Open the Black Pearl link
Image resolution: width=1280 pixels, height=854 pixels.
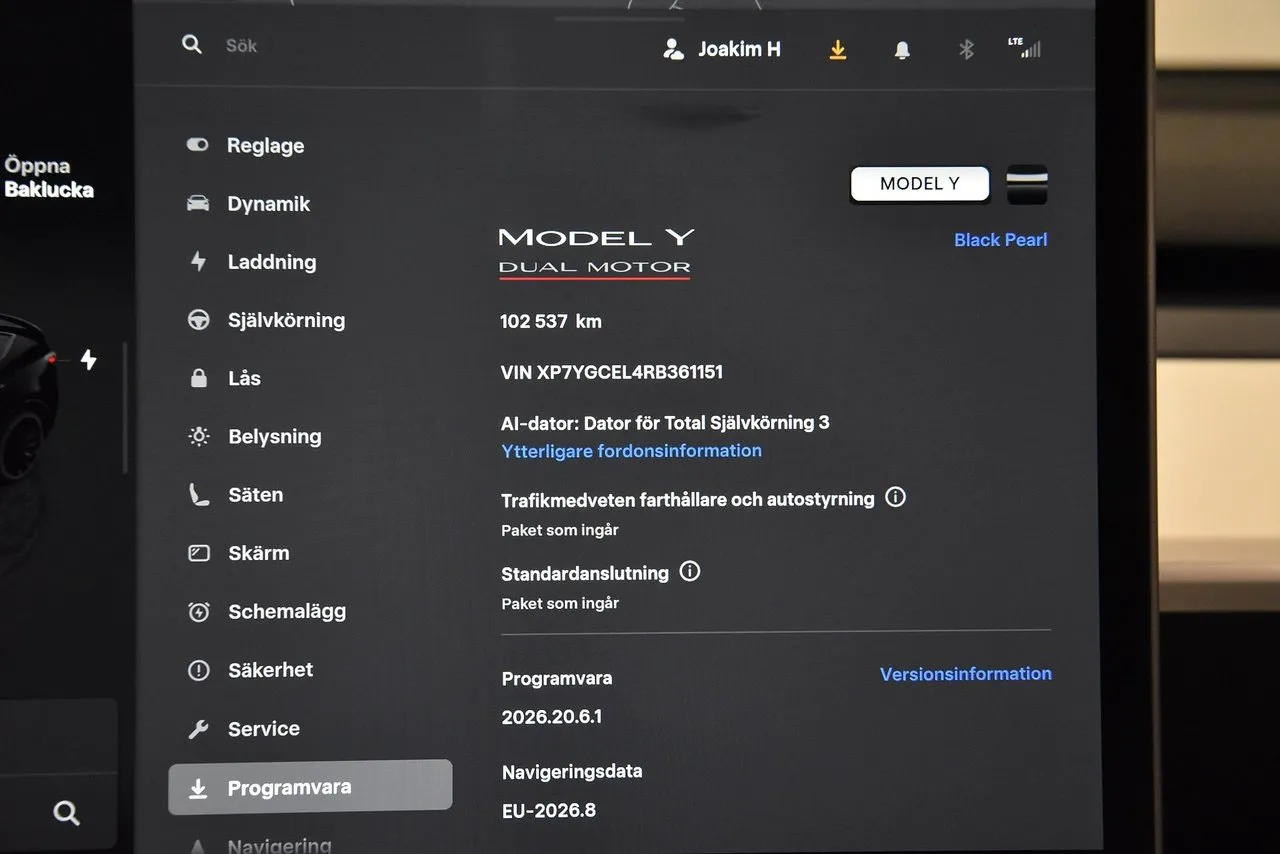[x=1001, y=240]
